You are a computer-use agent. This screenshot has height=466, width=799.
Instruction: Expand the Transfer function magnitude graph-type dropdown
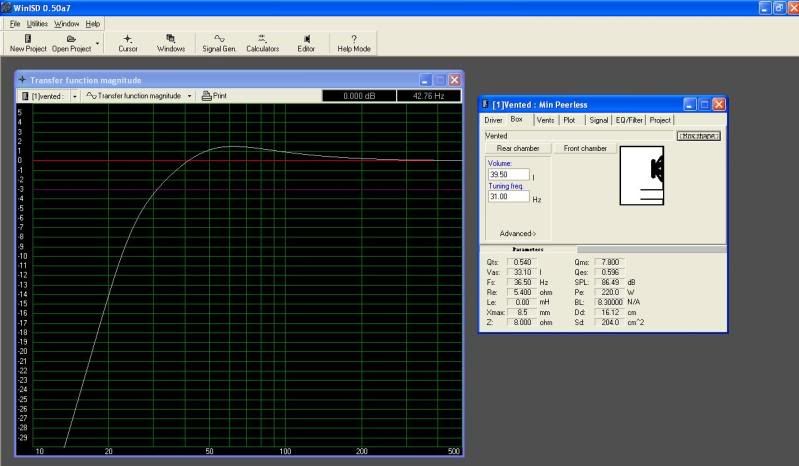tap(189, 96)
